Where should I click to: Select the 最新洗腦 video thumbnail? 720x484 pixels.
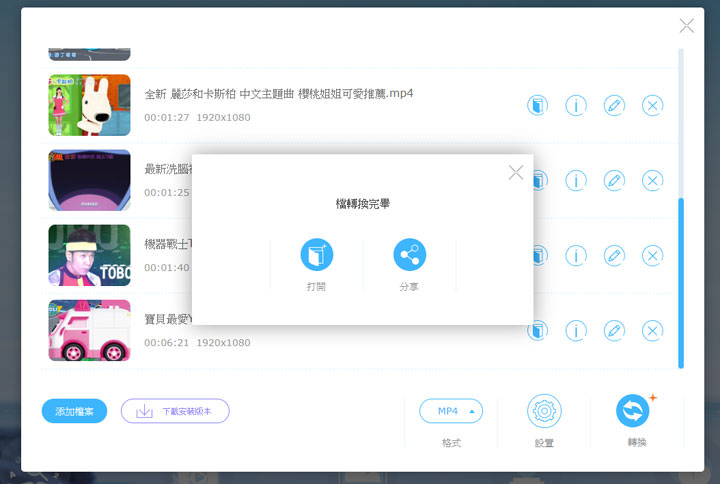pos(90,180)
